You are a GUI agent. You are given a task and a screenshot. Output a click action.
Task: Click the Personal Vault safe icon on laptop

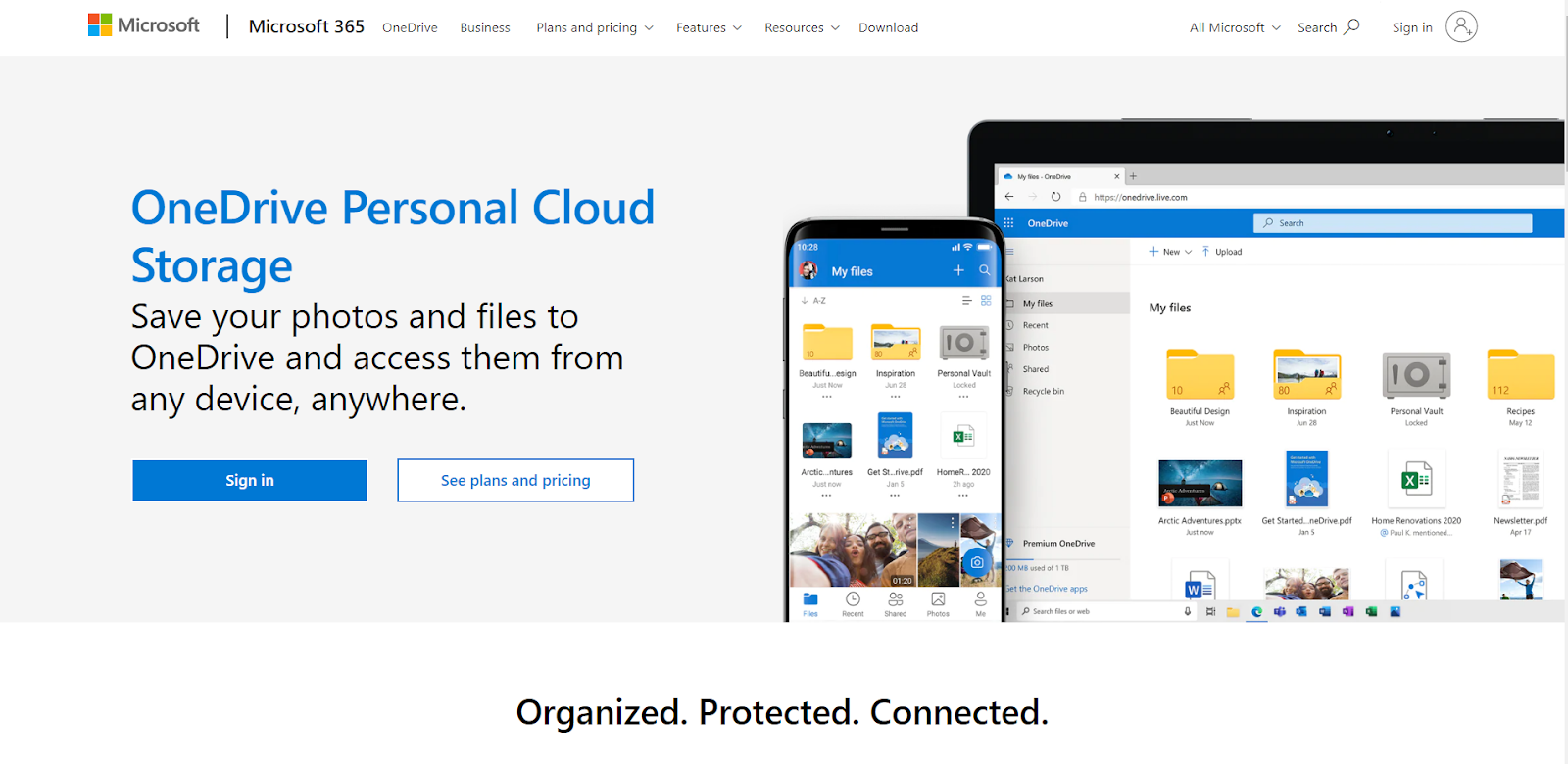point(1416,374)
